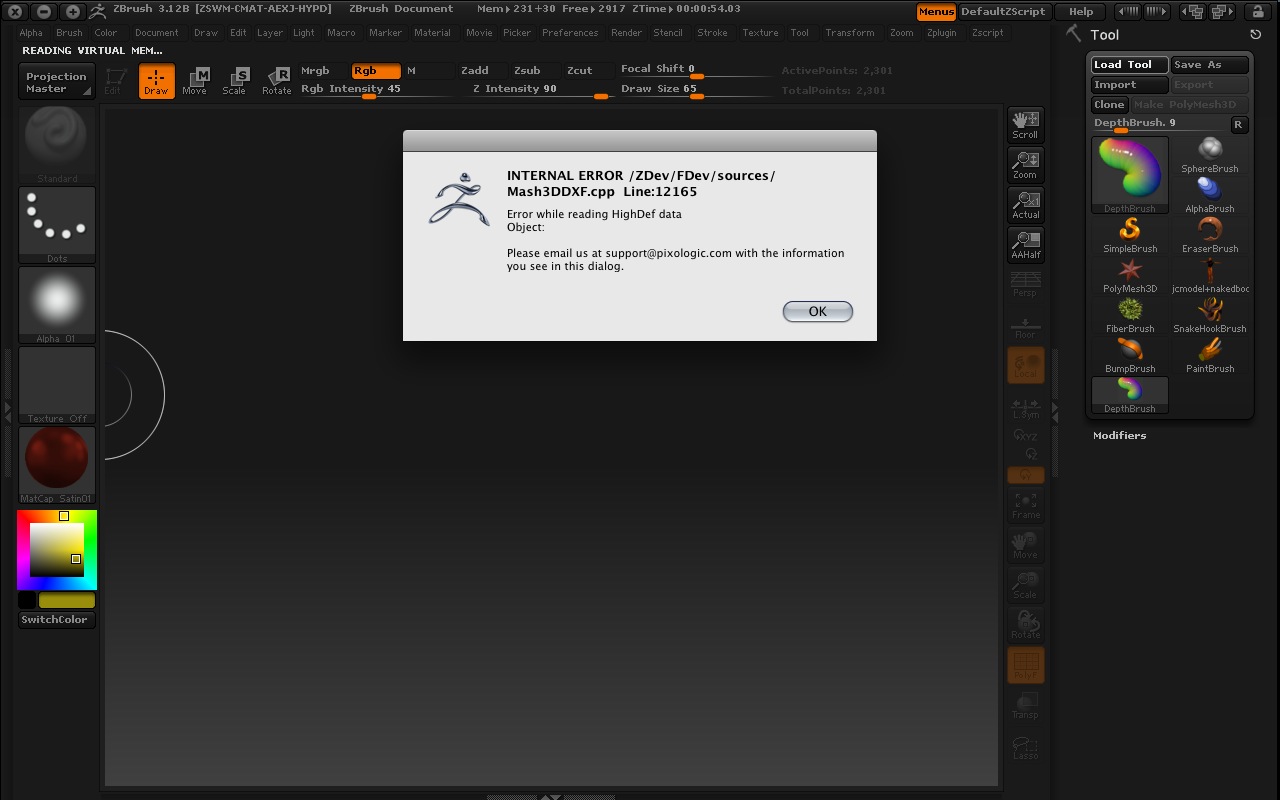Click the Actual size icon
This screenshot has height=800, width=1280.
tap(1025, 204)
